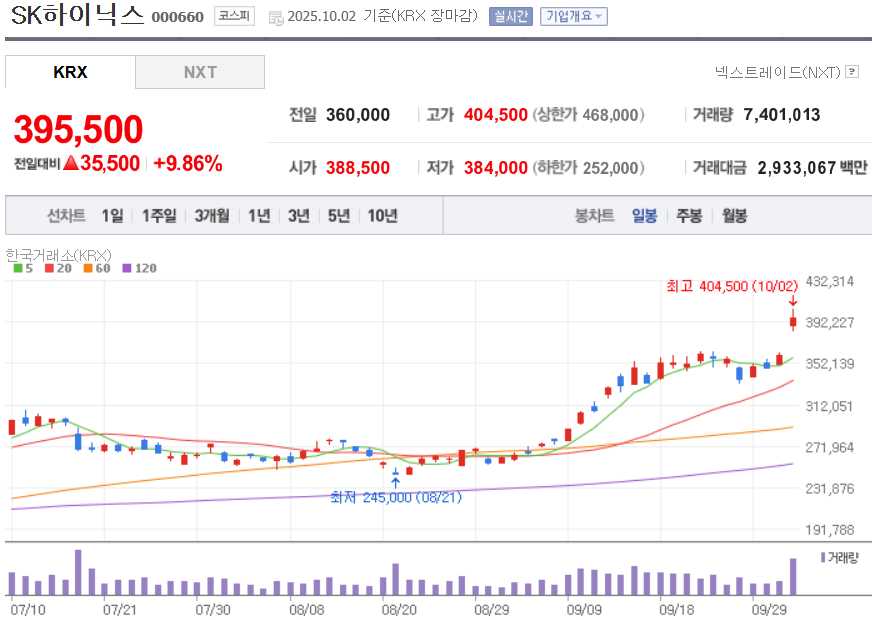
Task: Select 월봉 monthly candle chart
Action: (734, 215)
